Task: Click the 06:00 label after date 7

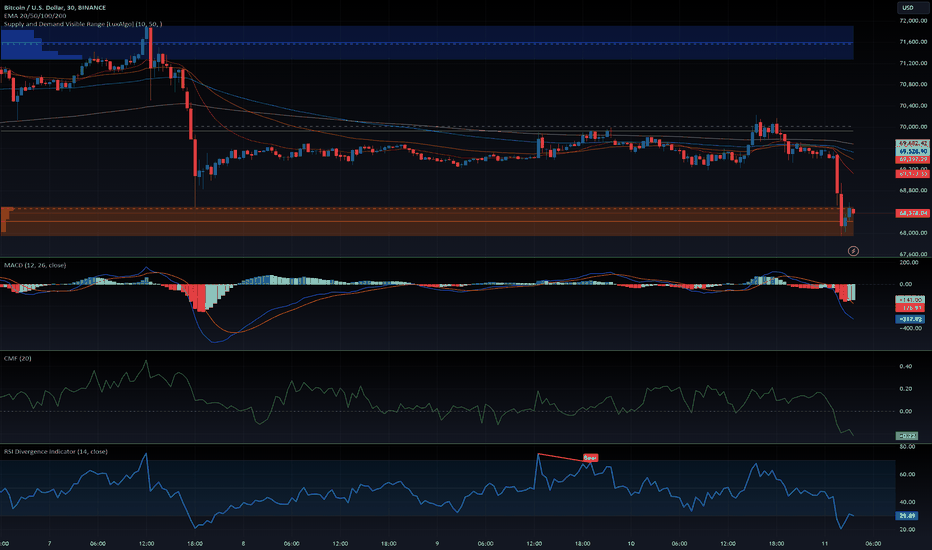Action: pos(98,543)
